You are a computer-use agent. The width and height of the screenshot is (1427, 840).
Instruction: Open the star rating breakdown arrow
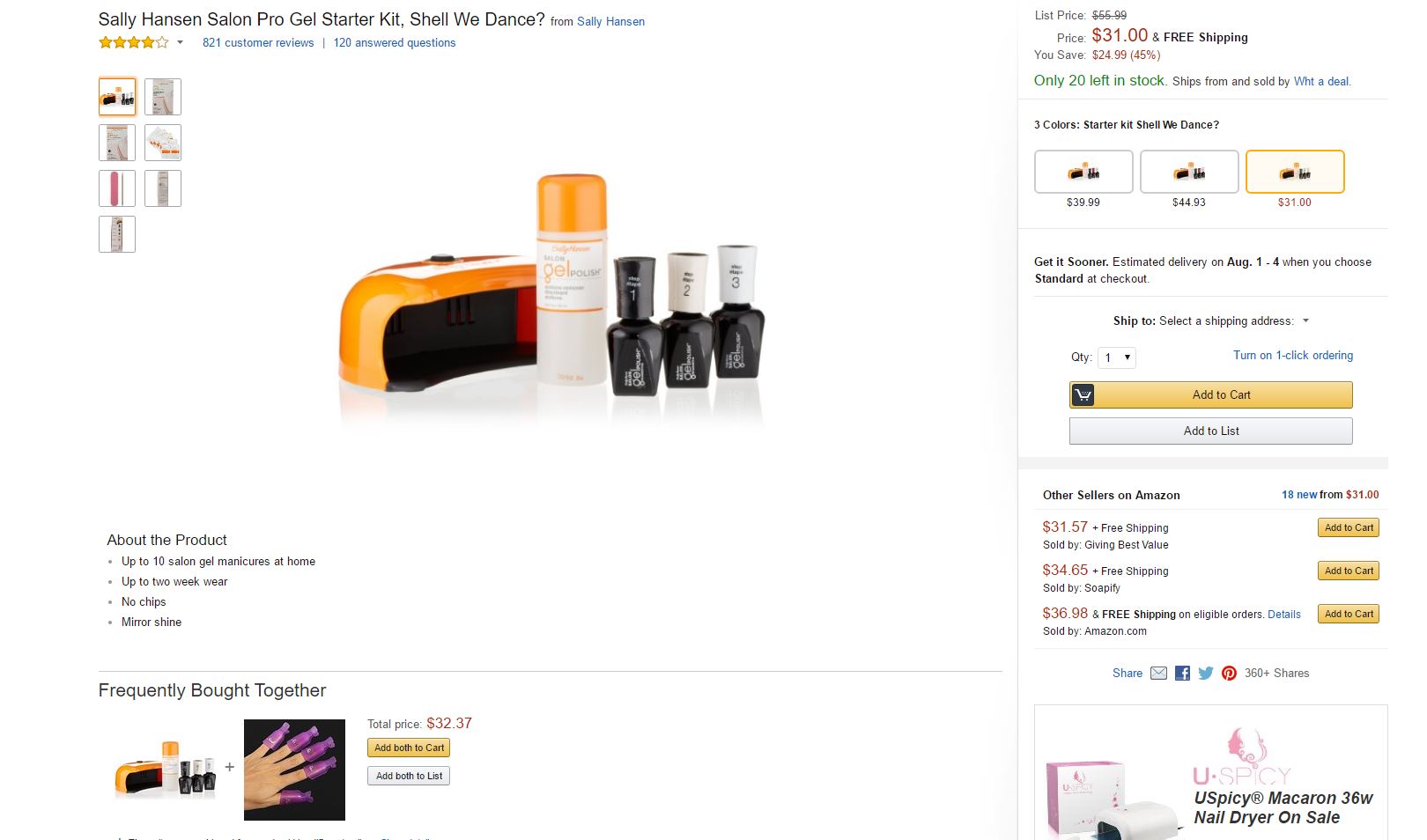click(x=181, y=42)
